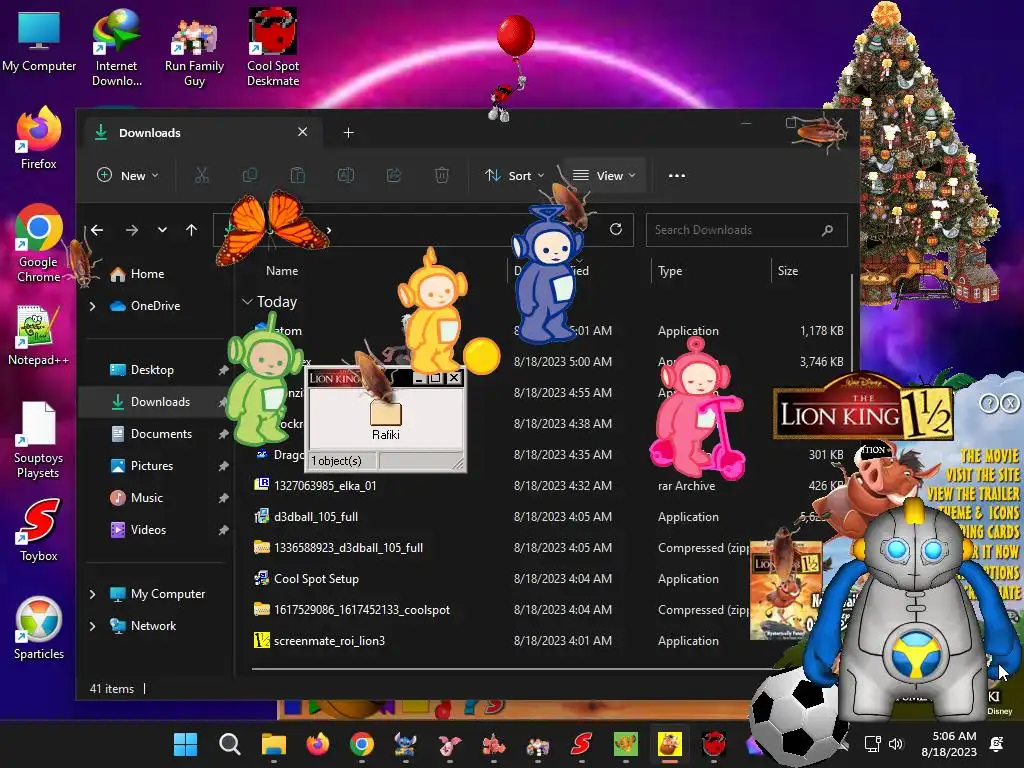Launch Cool Spot Deskmate desktop shortcut
The width and height of the screenshot is (1024, 768).
(273, 47)
